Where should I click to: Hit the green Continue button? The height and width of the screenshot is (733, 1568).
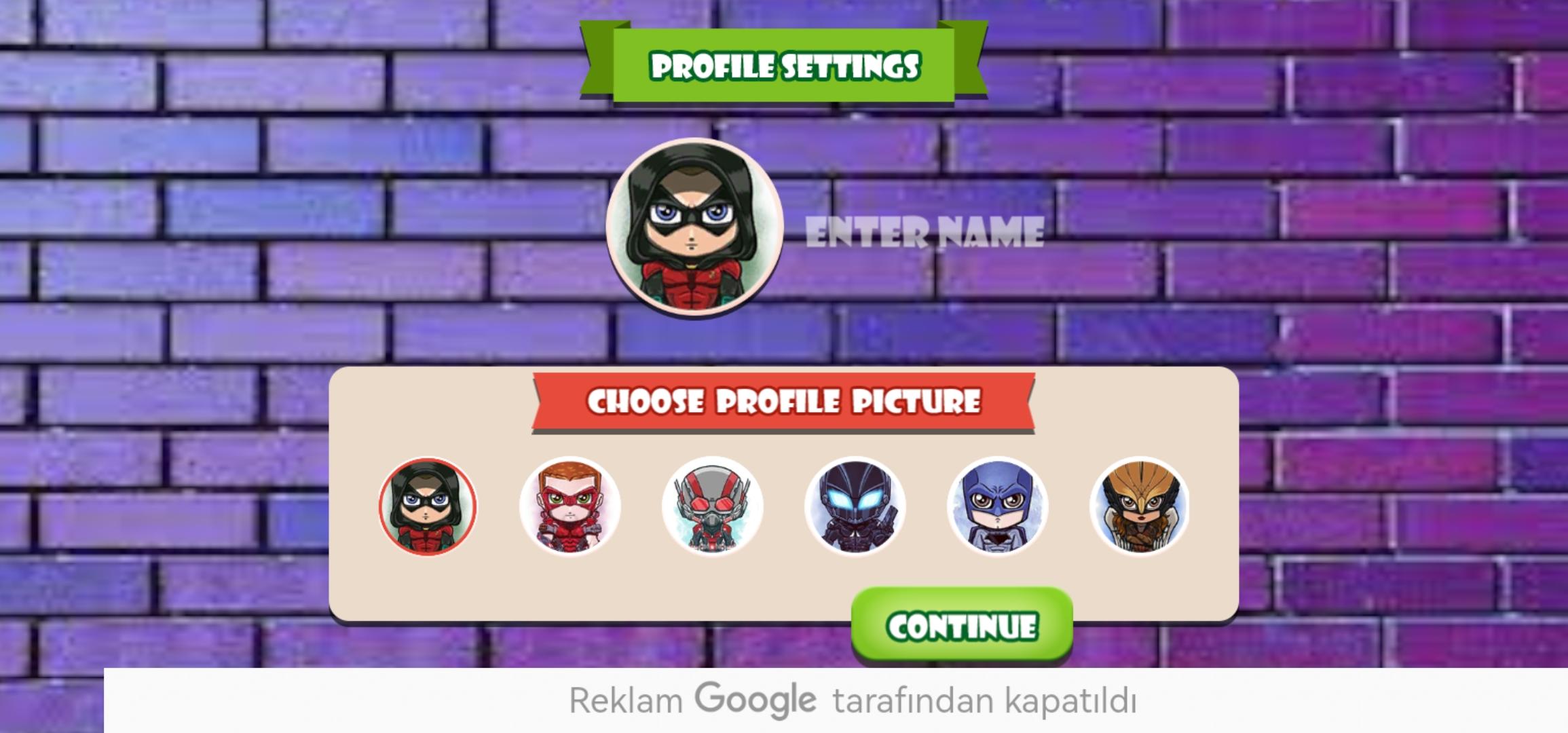click(x=962, y=624)
